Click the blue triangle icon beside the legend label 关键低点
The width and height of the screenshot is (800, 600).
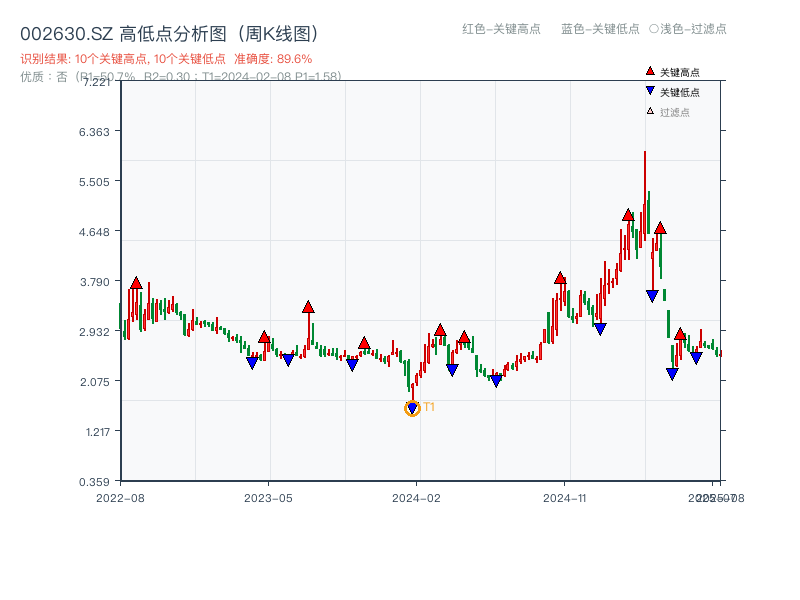point(650,91)
